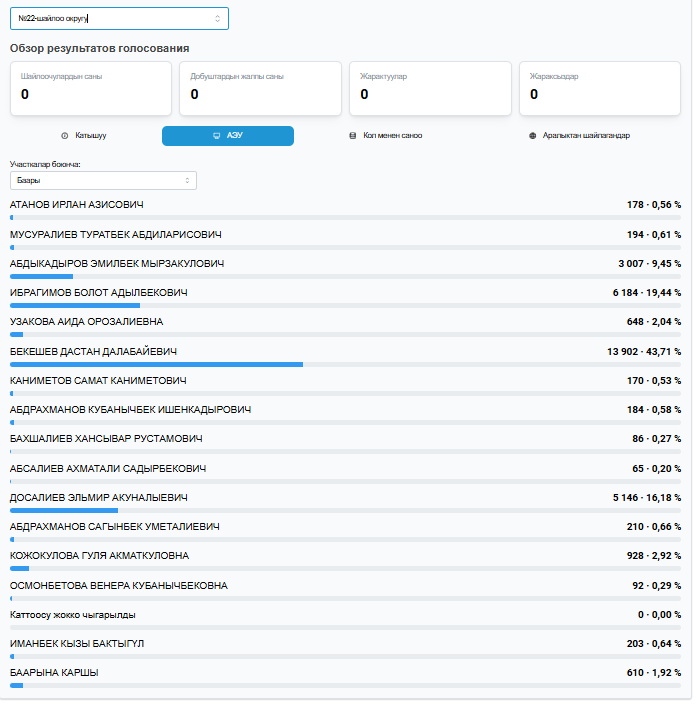The image size is (700, 705).
Task: Click the monitor icon in АЭУ tab
Action: pos(216,136)
